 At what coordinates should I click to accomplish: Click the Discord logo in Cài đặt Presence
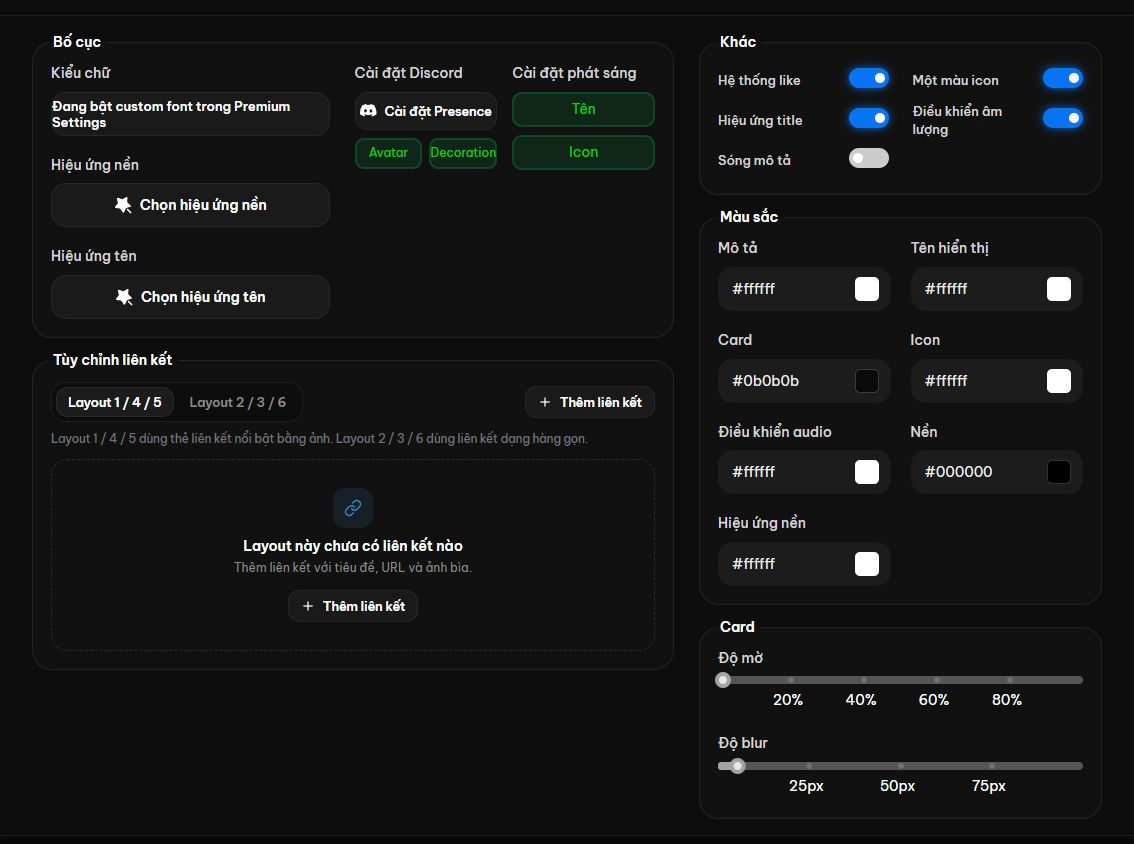(368, 111)
